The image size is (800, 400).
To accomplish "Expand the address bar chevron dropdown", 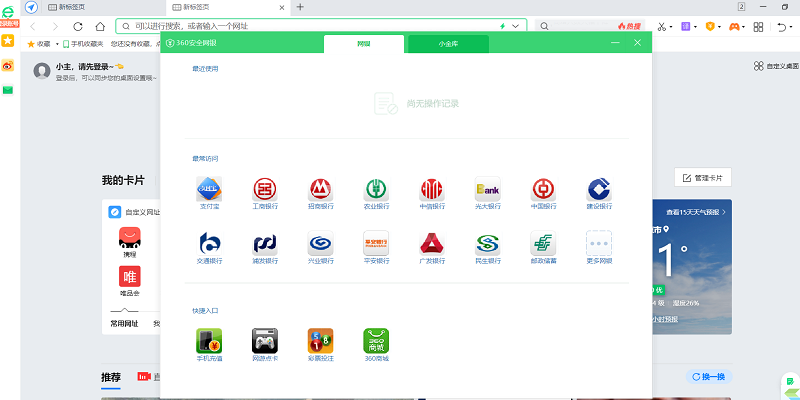I will point(515,26).
